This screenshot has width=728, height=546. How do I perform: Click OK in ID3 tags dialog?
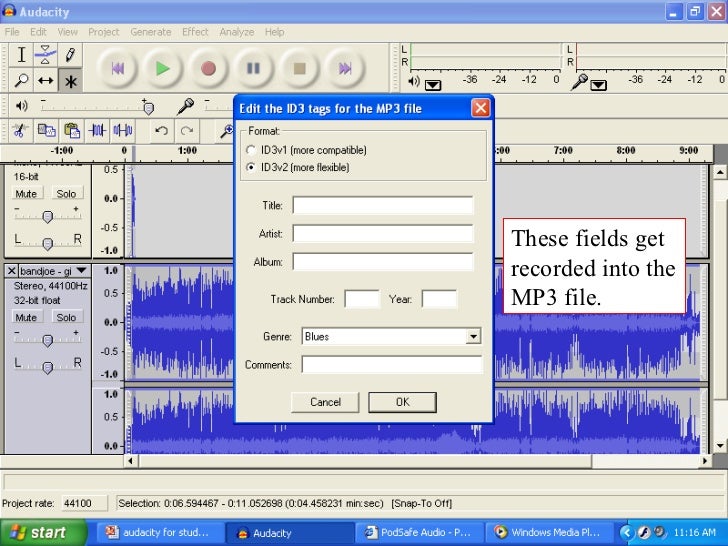click(403, 402)
